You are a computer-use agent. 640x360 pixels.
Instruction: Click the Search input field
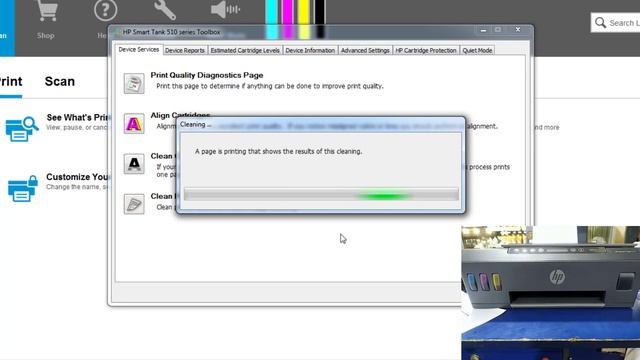tap(616, 22)
